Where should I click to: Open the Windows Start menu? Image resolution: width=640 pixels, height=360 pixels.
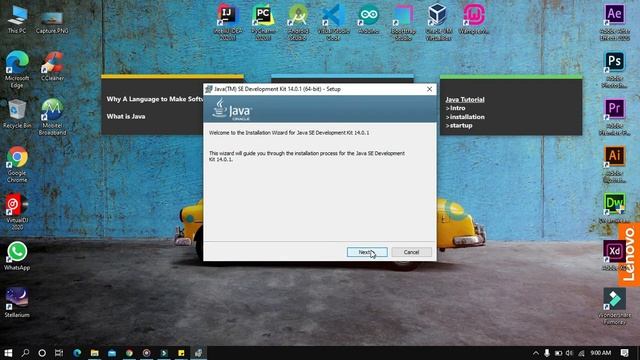coord(8,353)
